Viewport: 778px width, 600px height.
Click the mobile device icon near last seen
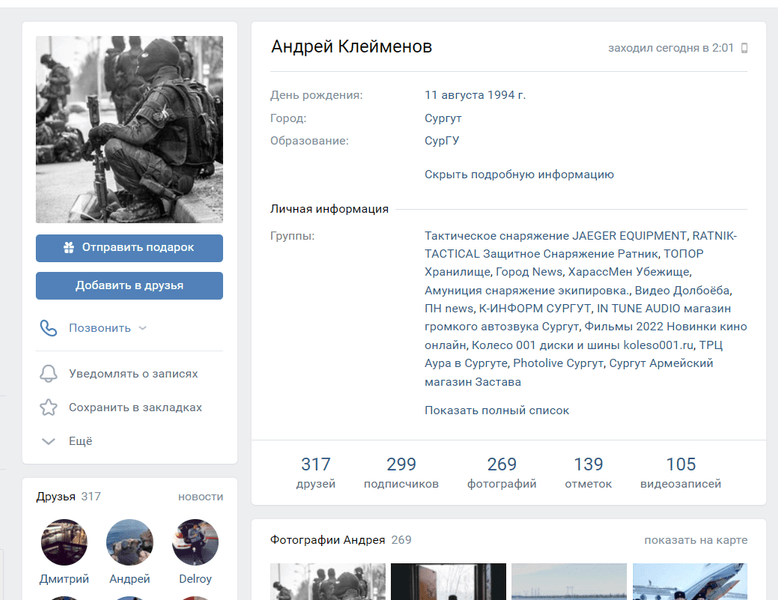point(744,48)
